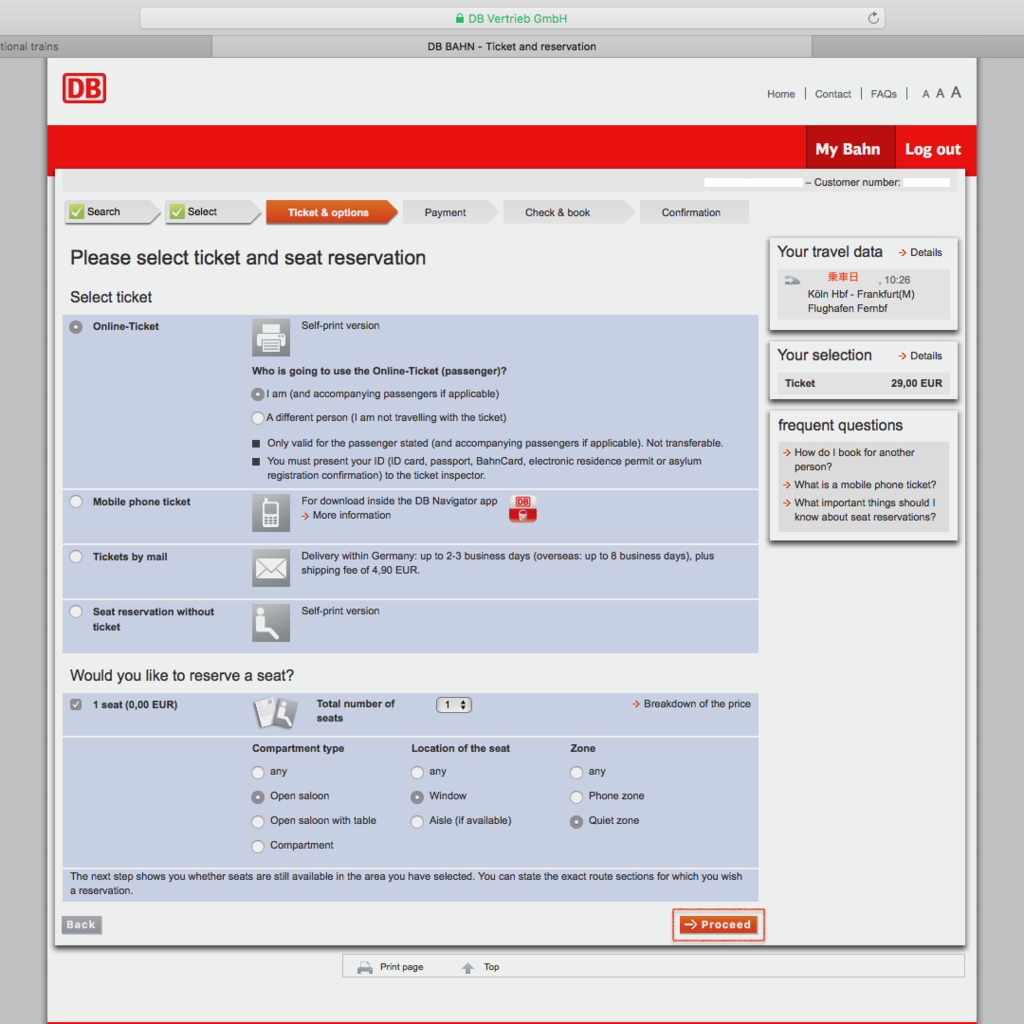Screen dimensions: 1024x1024
Task: Open the FAQs link
Action: point(884,94)
